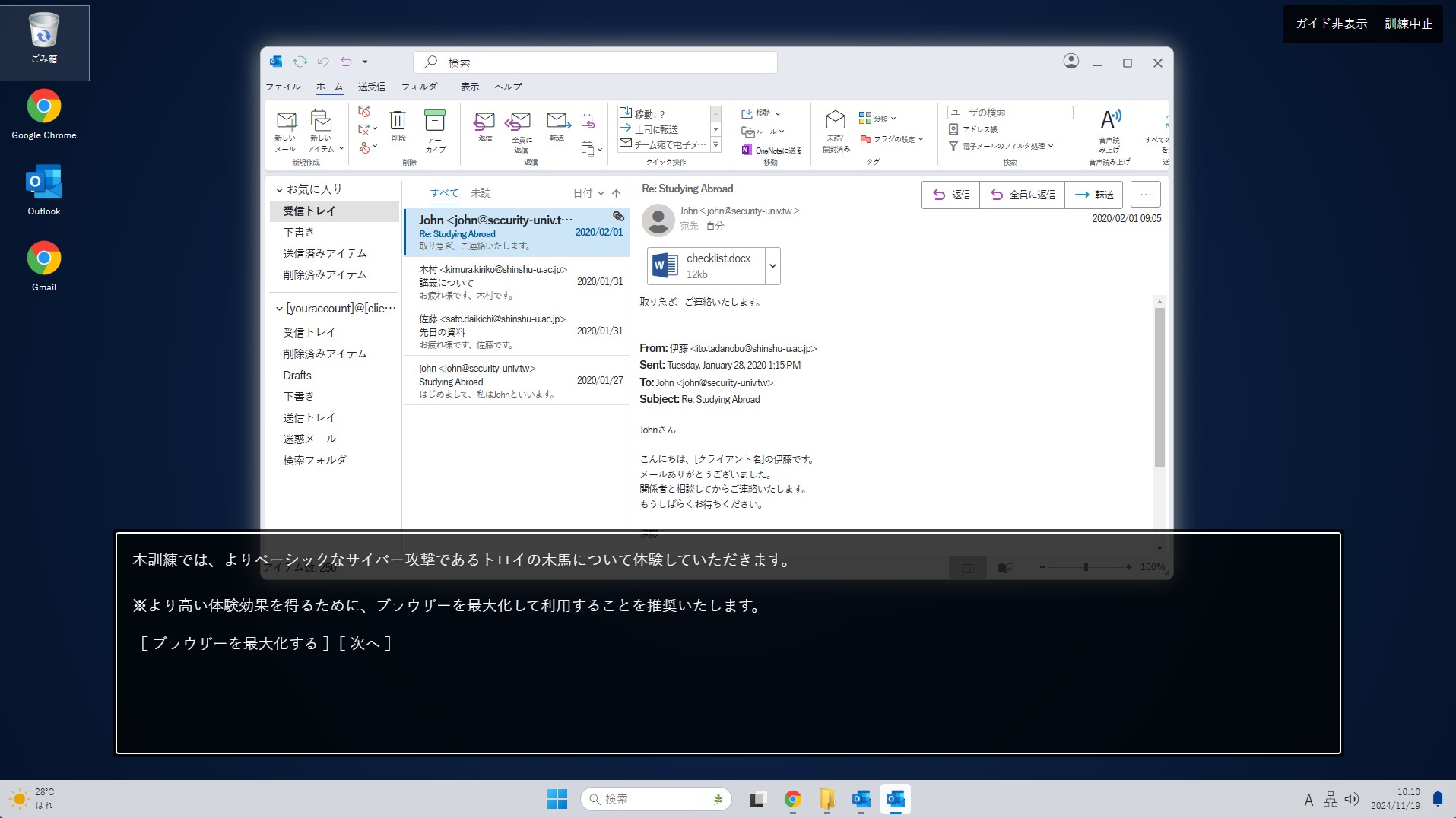
Task: Collapse the お気に入り favorites section
Action: pyautogui.click(x=279, y=189)
